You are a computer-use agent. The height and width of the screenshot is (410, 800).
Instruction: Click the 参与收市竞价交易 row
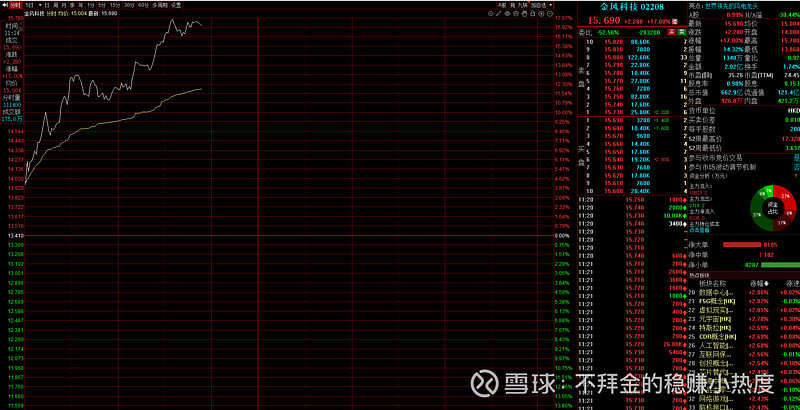pyautogui.click(x=744, y=158)
